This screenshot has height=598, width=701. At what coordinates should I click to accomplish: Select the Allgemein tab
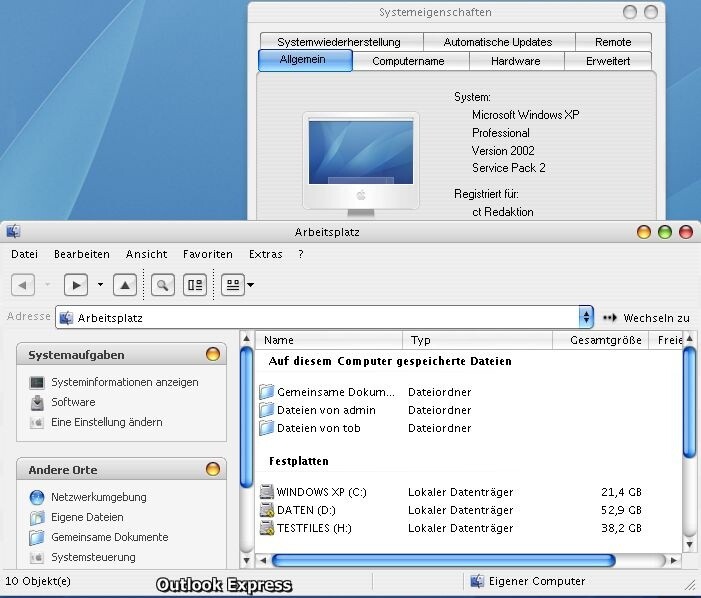pyautogui.click(x=305, y=60)
